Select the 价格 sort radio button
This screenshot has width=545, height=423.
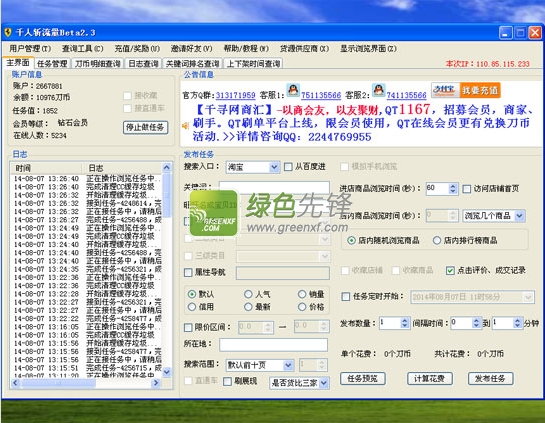[302, 307]
